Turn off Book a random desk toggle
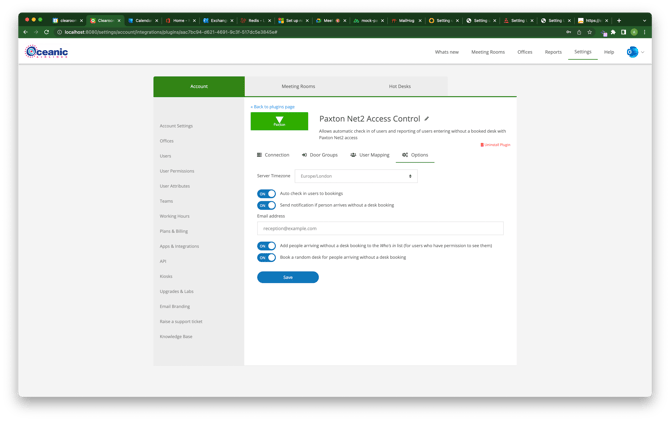 [x=266, y=257]
